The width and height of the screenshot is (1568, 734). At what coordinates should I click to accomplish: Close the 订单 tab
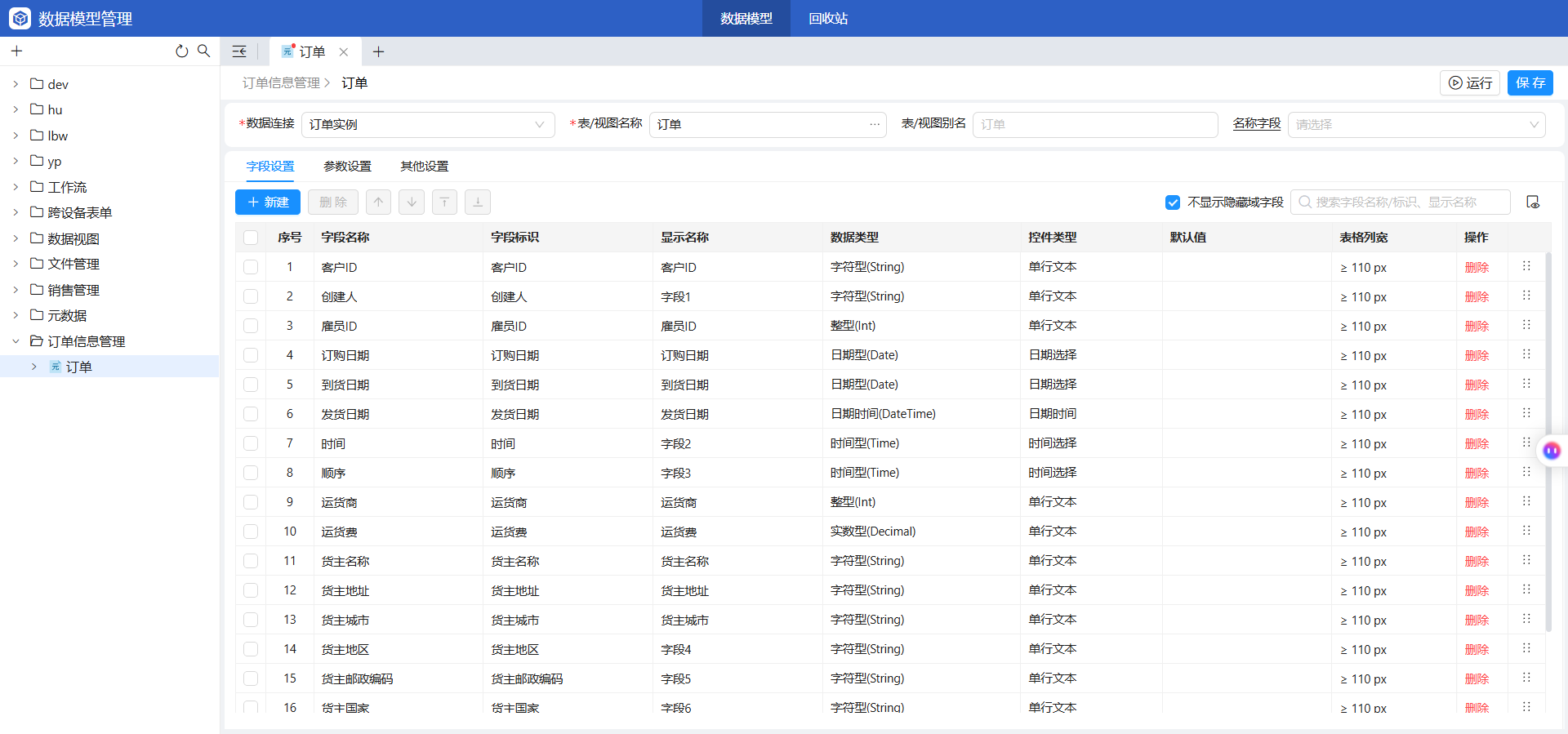(x=344, y=51)
